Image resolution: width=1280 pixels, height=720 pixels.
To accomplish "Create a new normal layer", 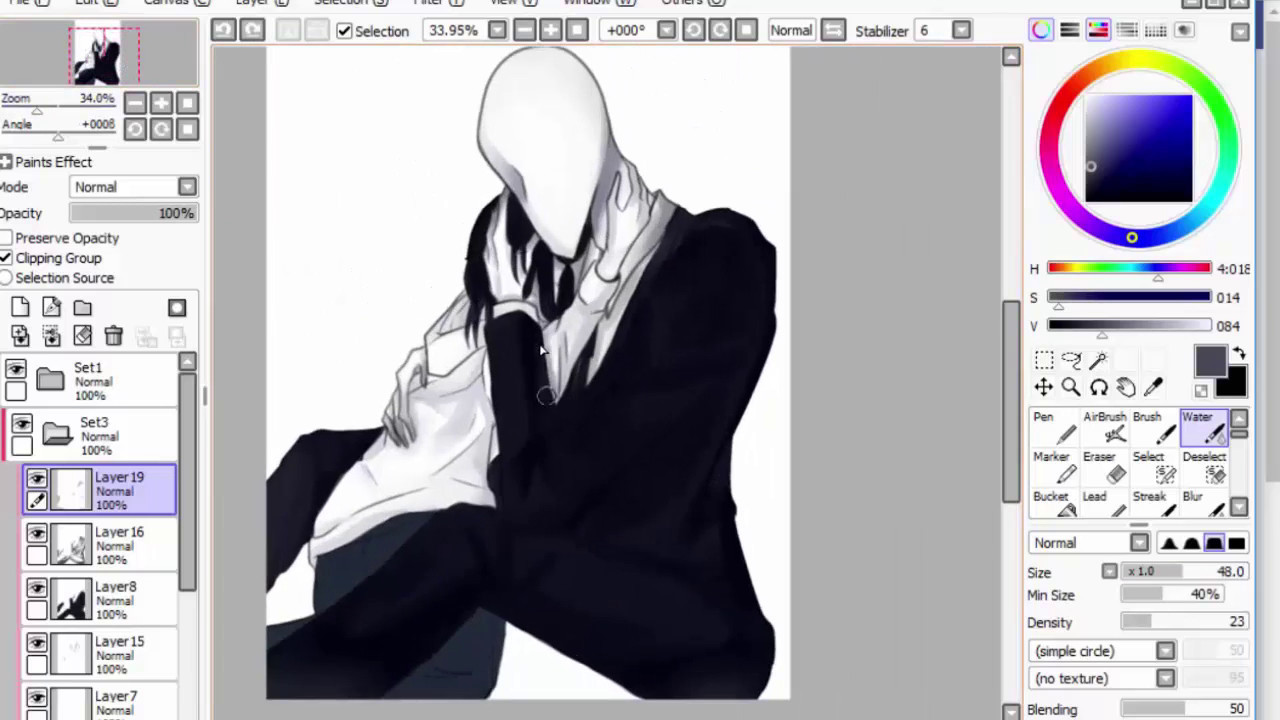I will (x=21, y=308).
